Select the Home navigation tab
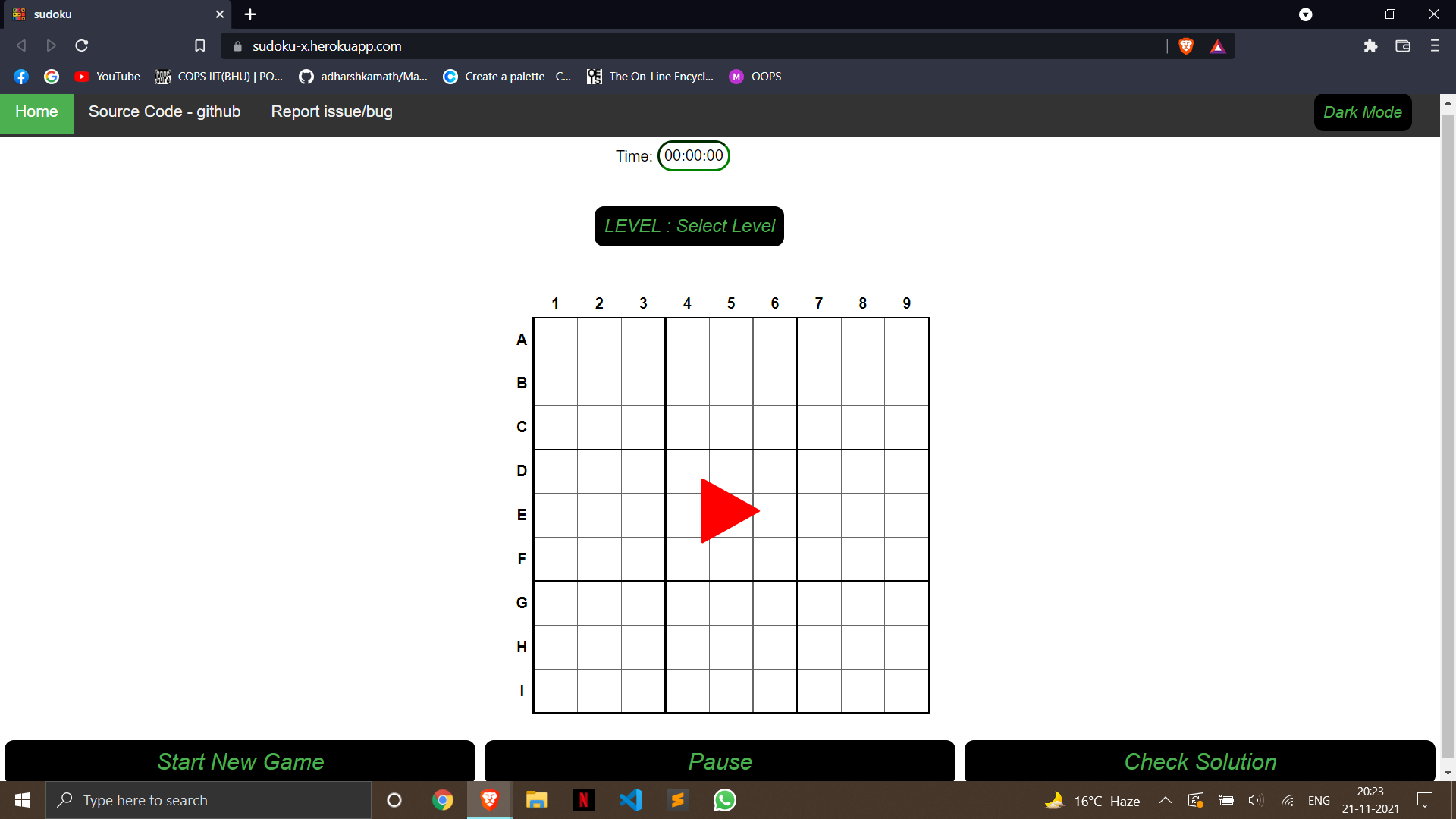 point(36,113)
